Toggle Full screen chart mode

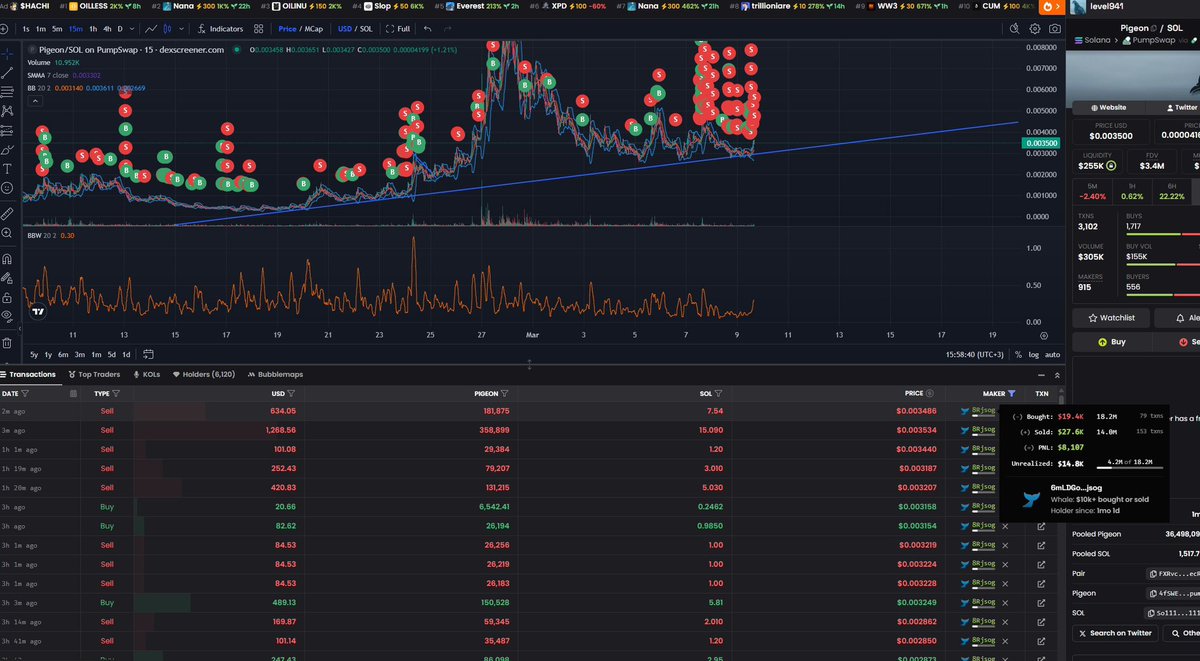398,29
